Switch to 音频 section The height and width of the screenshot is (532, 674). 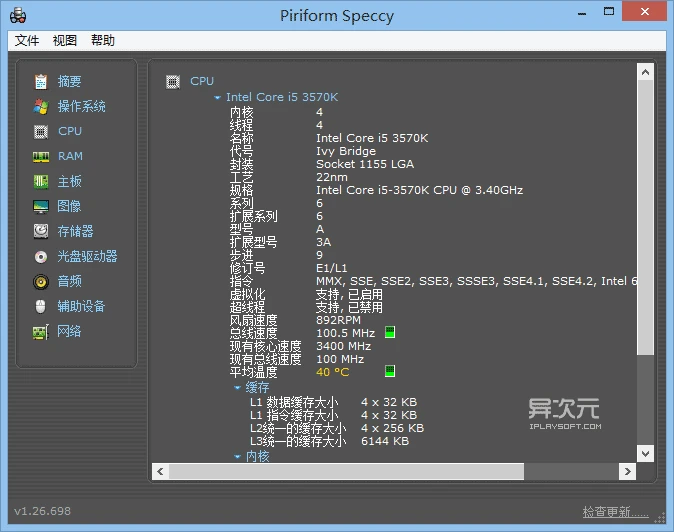(69, 281)
